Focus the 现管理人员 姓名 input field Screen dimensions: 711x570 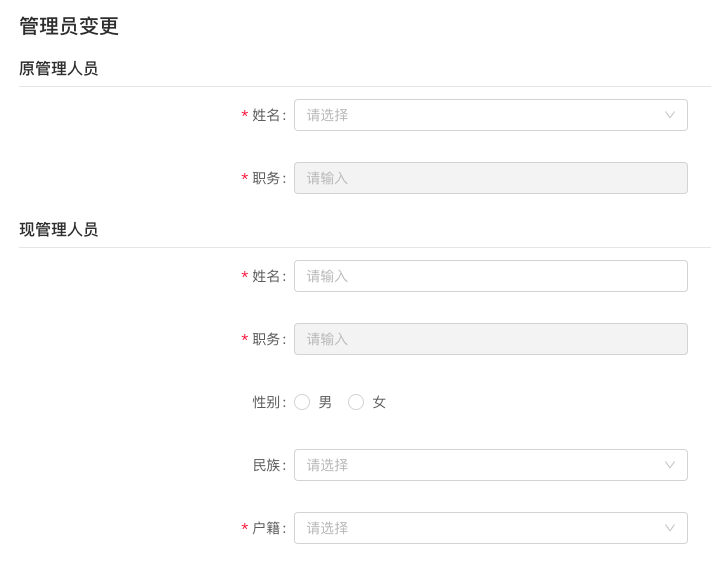point(490,276)
